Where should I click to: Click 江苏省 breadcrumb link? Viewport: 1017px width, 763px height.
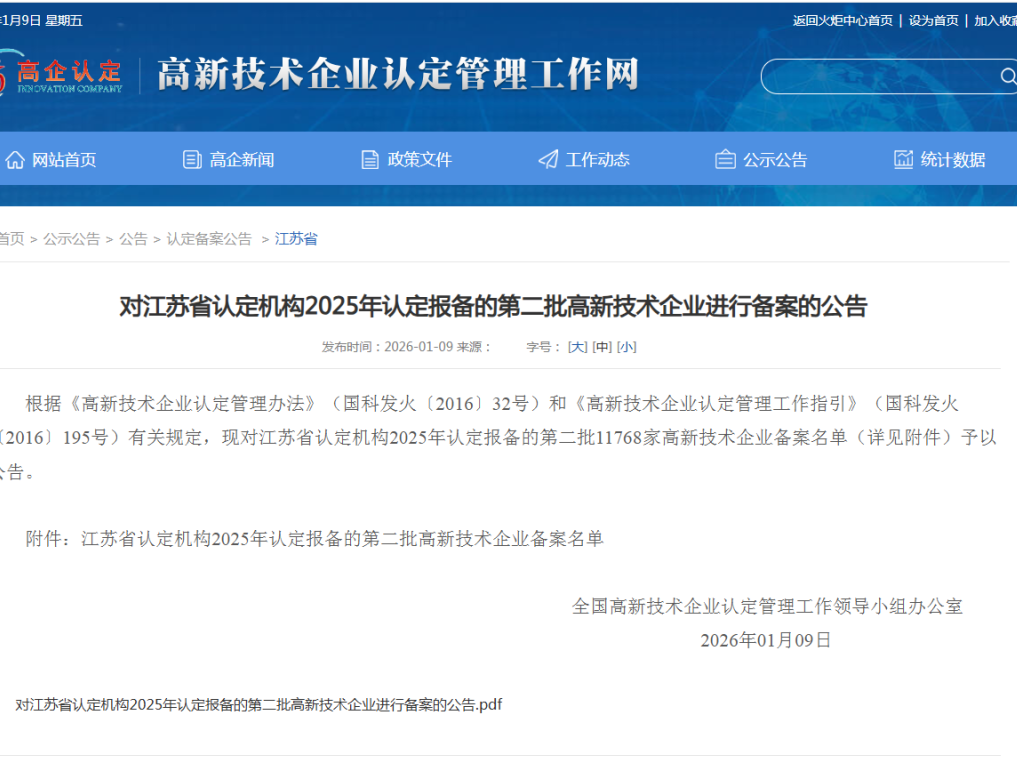(296, 239)
